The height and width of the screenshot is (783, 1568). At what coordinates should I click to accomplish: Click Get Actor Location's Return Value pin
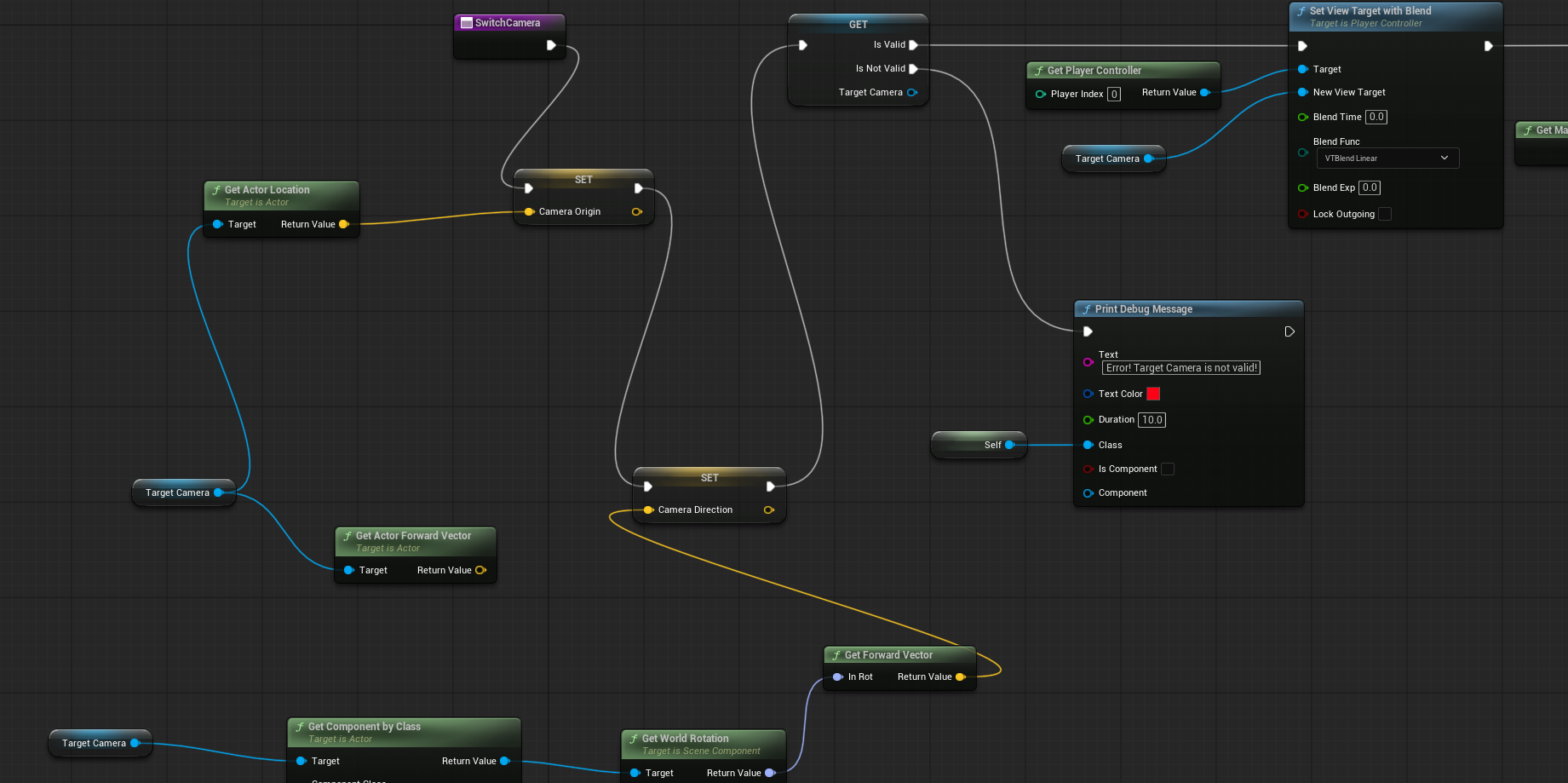[x=344, y=224]
